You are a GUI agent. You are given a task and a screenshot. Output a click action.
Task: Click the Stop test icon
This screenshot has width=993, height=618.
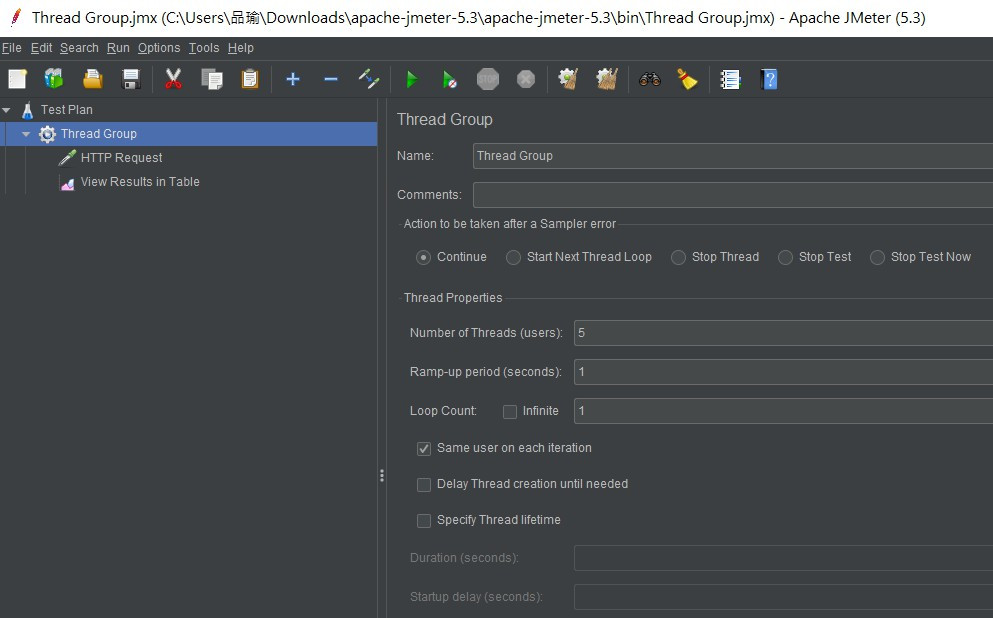coord(488,79)
